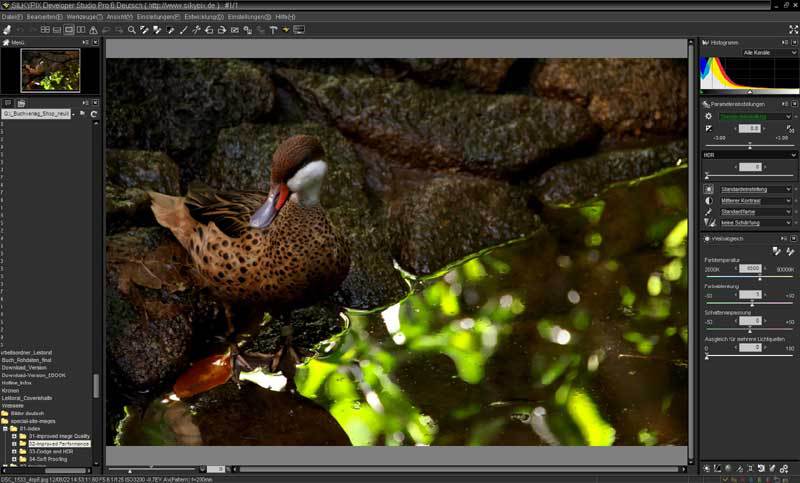Screen dimensions: 800x483
Task: Rotate image left with toolbar icon
Action: (209, 30)
